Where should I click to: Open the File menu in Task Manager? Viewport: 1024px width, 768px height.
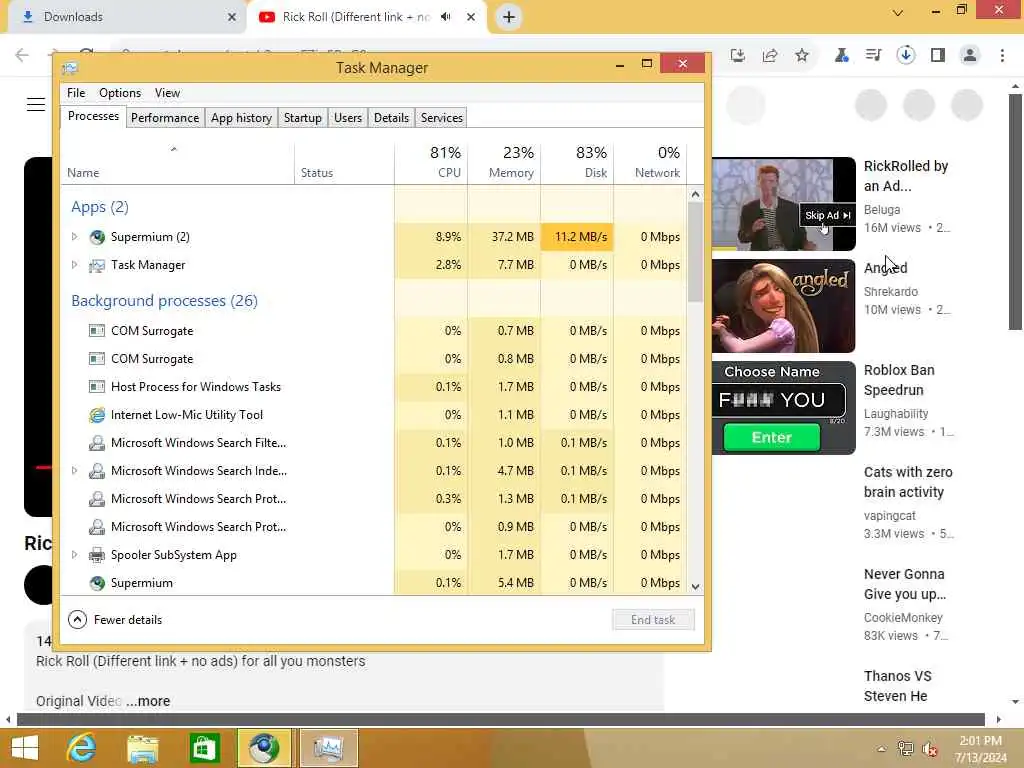[x=76, y=93]
